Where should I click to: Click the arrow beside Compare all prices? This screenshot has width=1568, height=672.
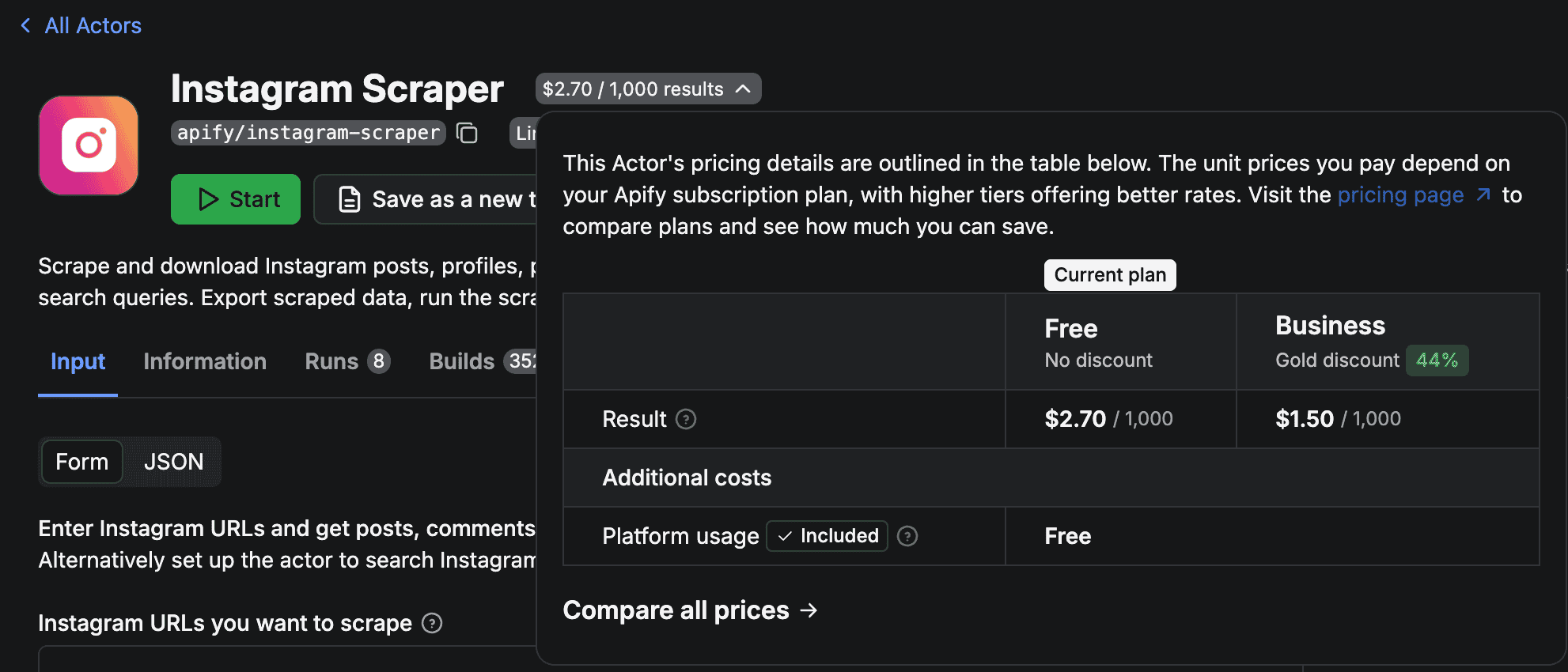809,610
